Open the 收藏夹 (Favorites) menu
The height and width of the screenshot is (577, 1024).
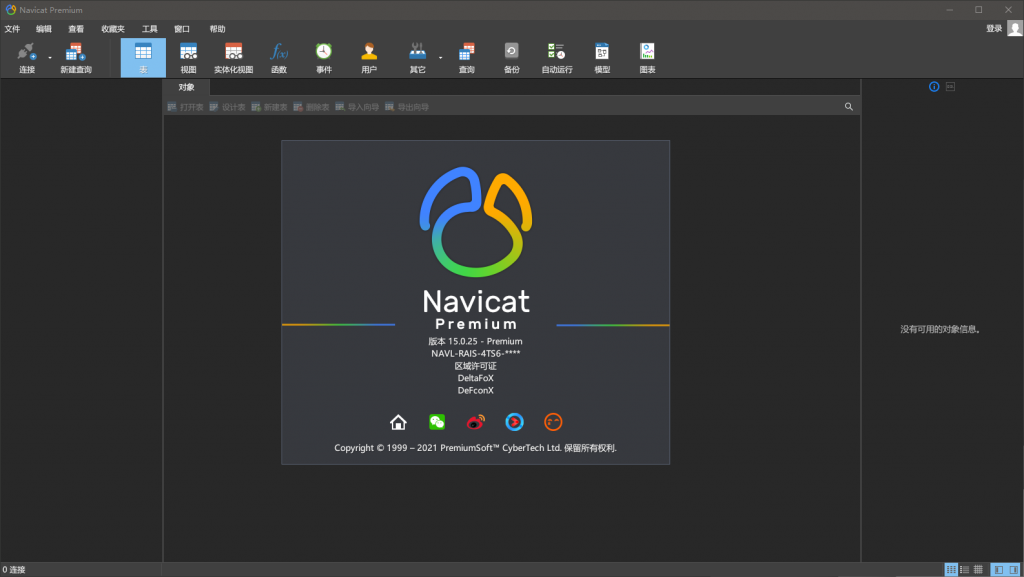pos(112,29)
